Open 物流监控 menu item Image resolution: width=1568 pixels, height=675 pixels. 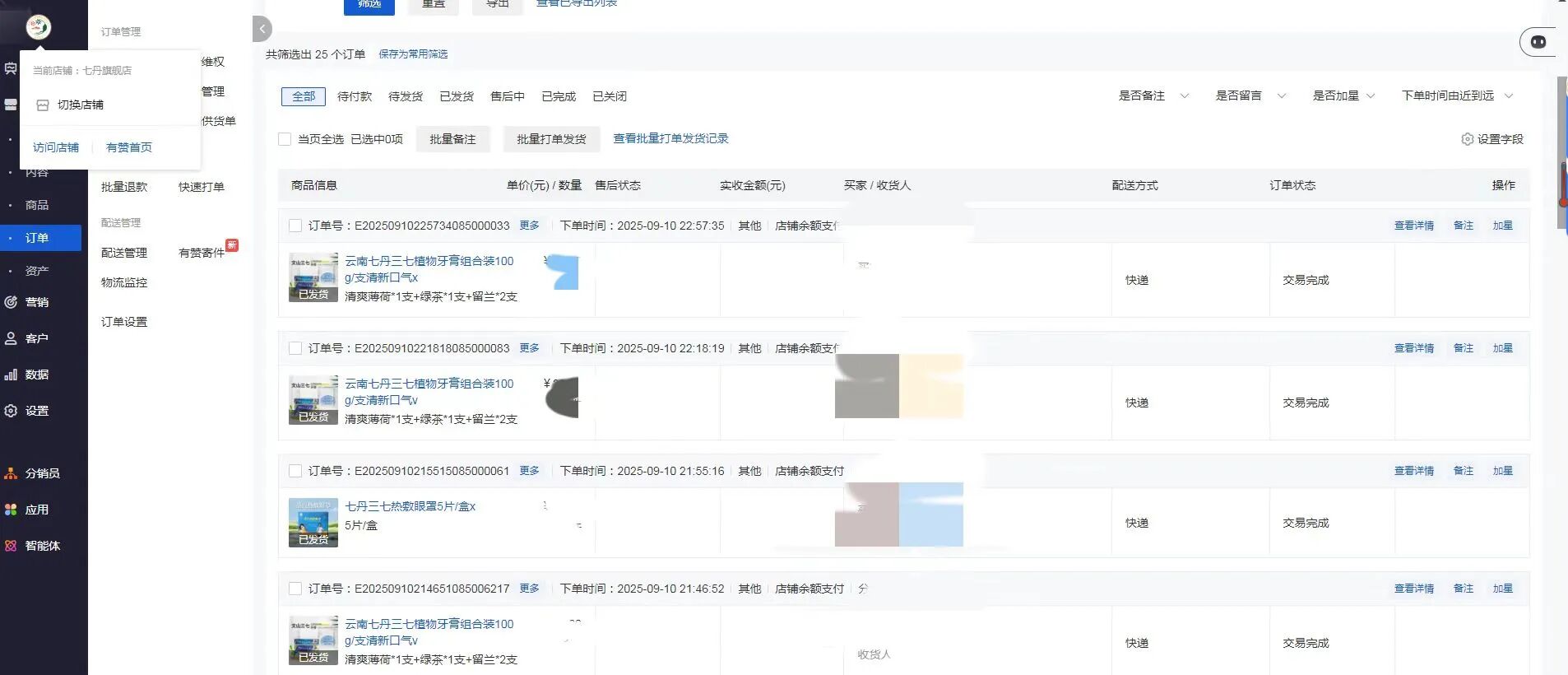(124, 282)
